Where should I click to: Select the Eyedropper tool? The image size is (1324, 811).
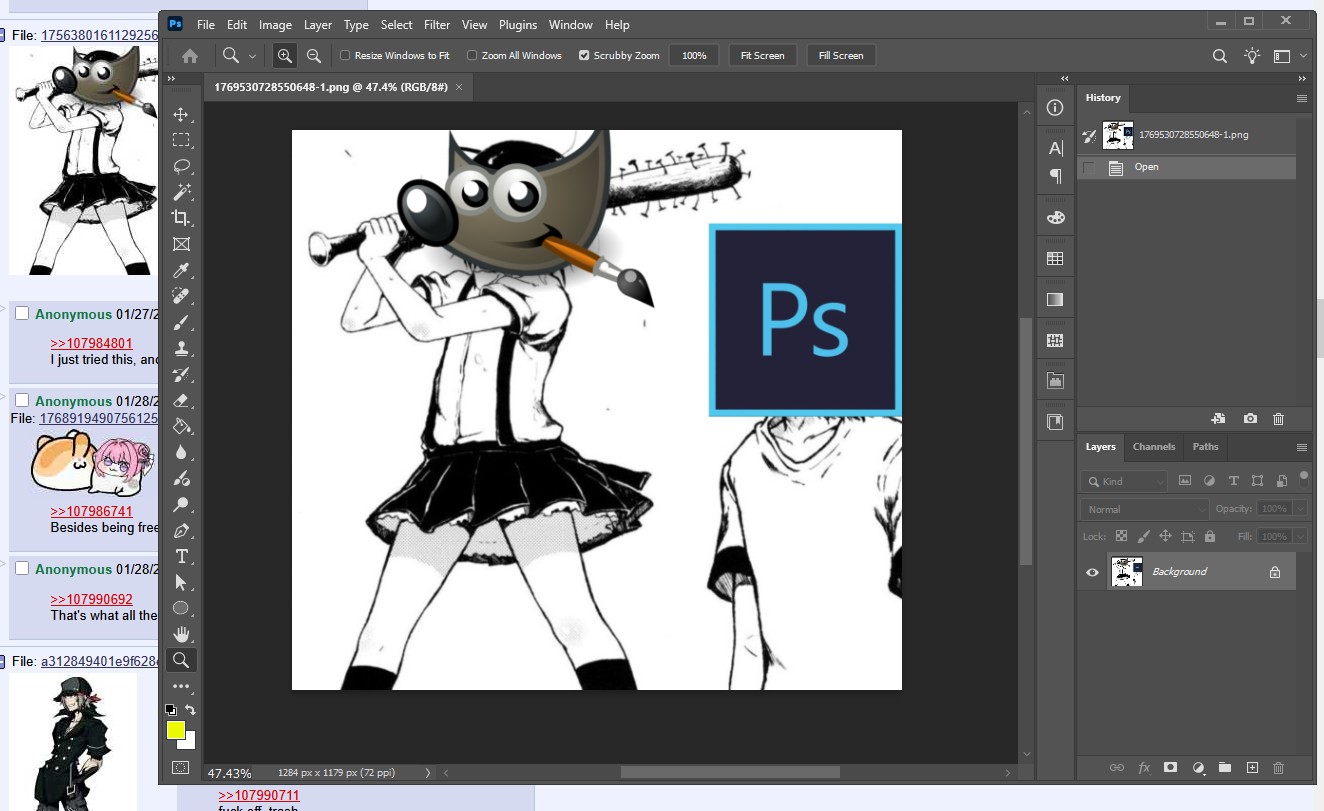click(181, 270)
